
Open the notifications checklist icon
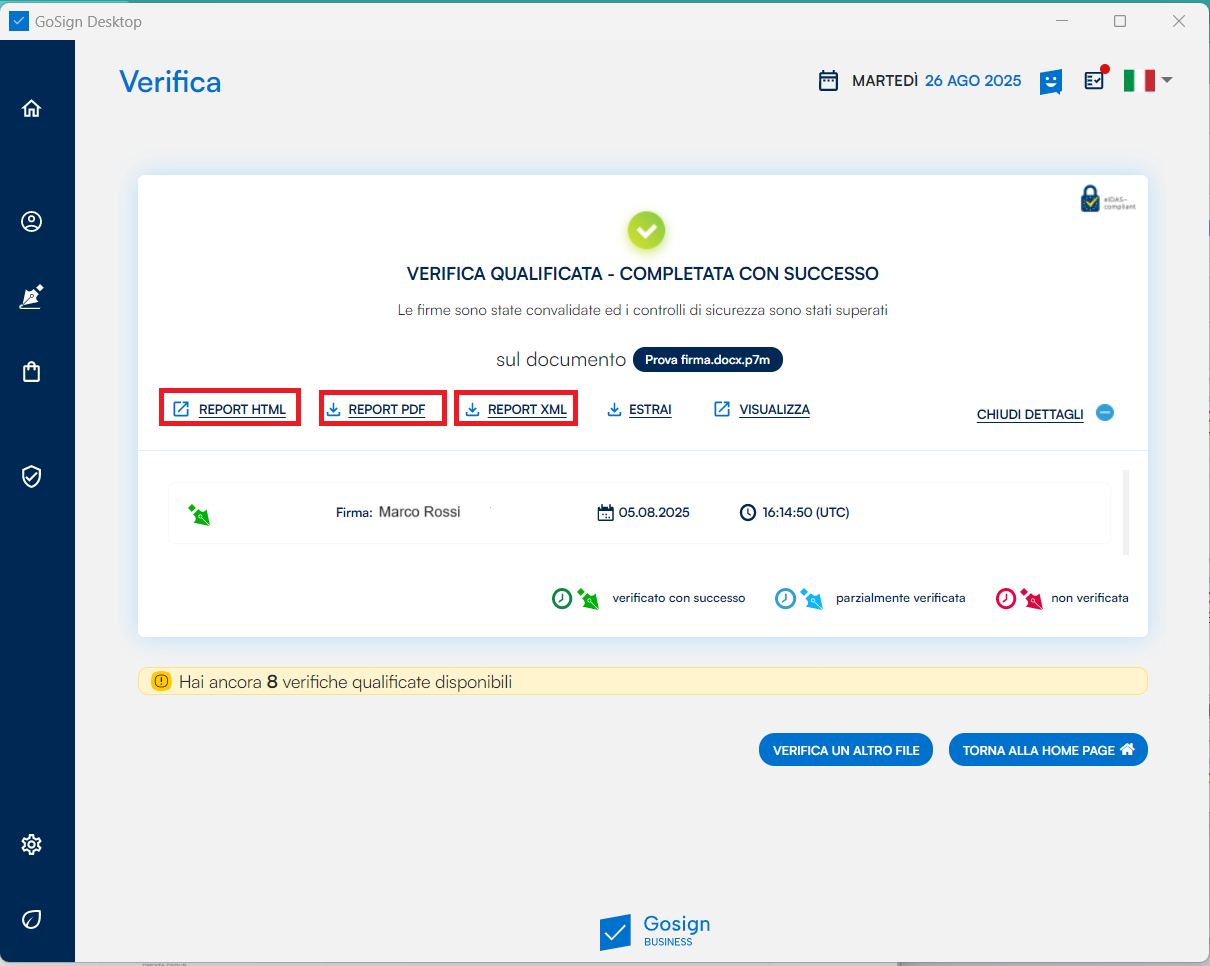1095,81
